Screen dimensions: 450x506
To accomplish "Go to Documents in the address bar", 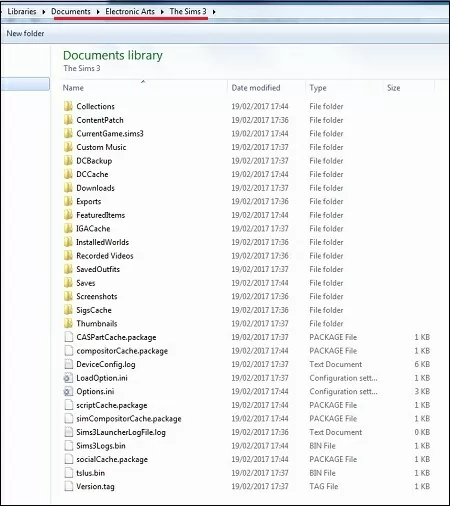I will 71,11.
